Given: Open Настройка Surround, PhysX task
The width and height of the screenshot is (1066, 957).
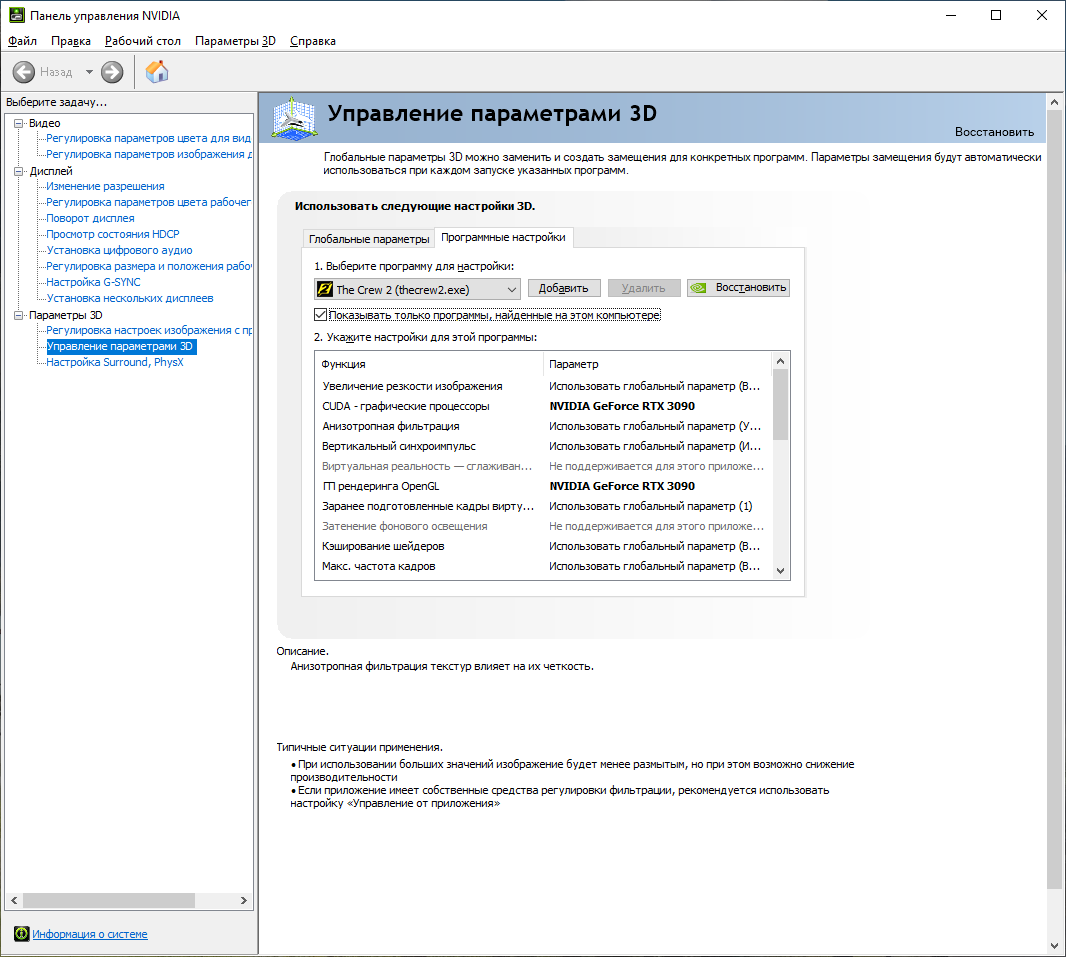Looking at the screenshot, I should 115,362.
